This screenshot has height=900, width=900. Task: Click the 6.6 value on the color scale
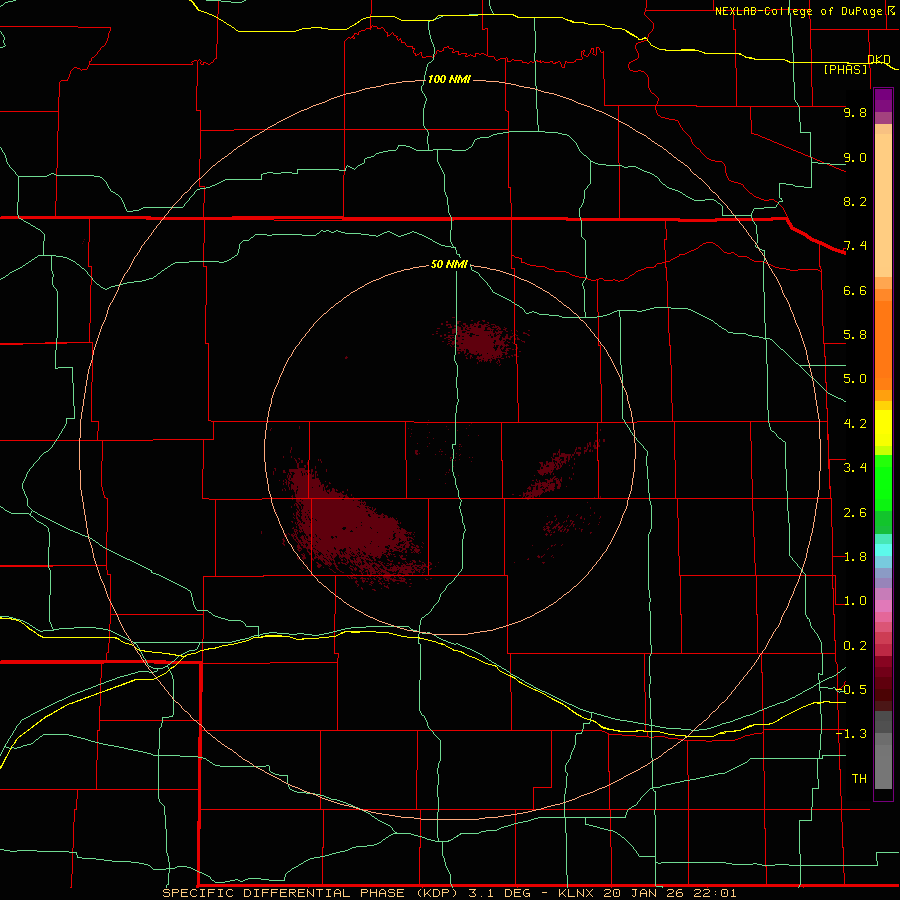[x=855, y=290]
